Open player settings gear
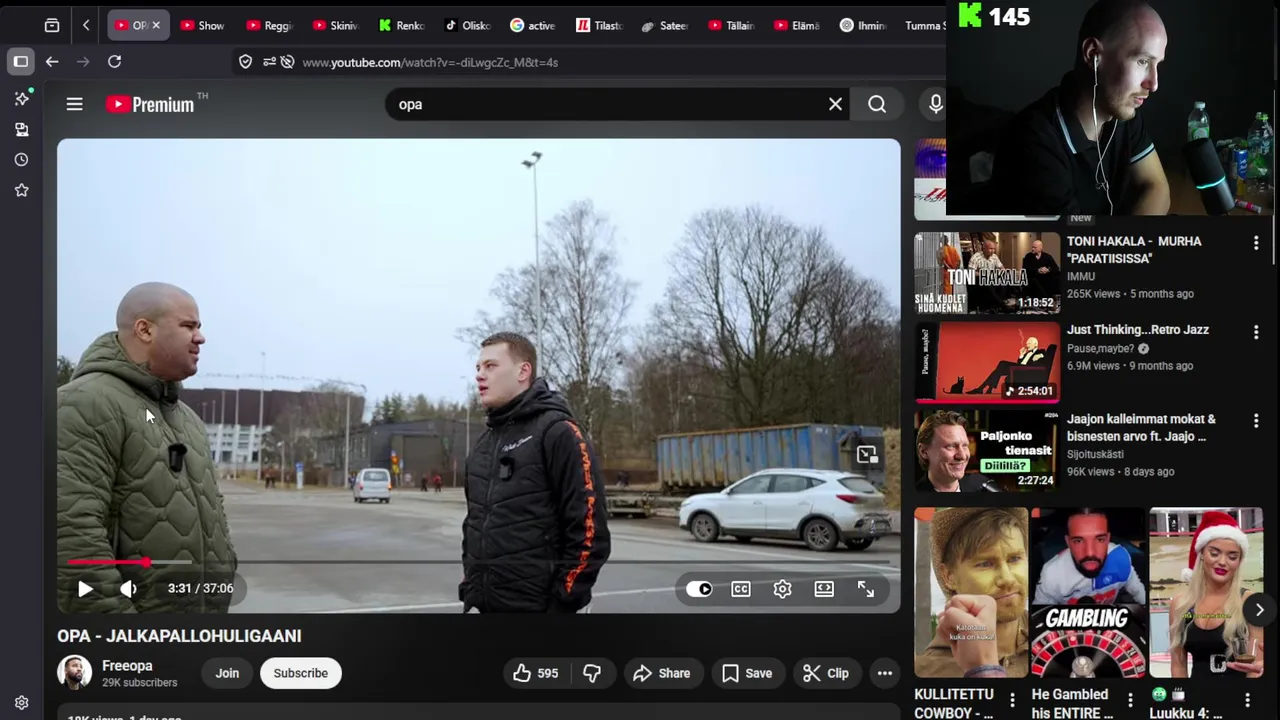Screen dimensions: 1280x720 (782, 589)
